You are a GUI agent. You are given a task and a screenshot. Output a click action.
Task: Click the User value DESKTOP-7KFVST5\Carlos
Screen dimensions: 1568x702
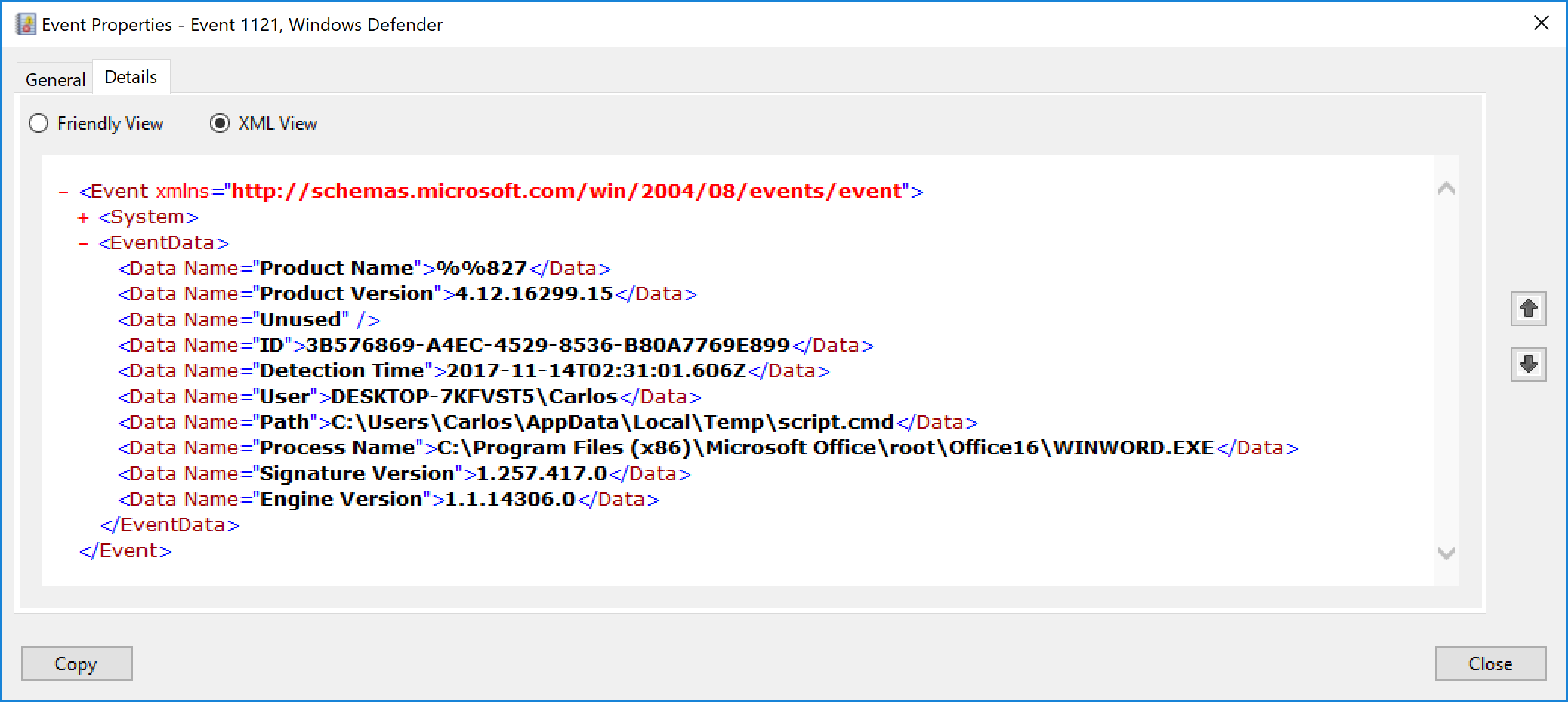pyautogui.click(x=474, y=396)
